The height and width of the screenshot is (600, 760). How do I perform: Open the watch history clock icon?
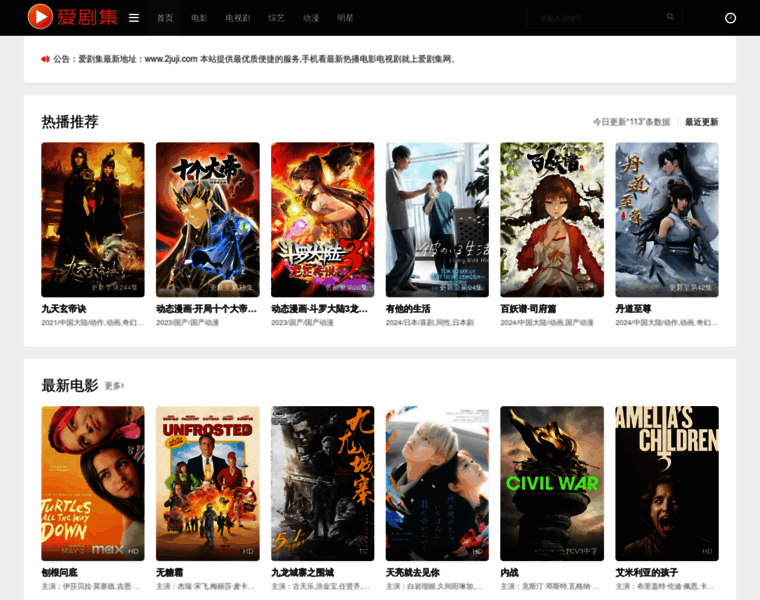coord(730,18)
